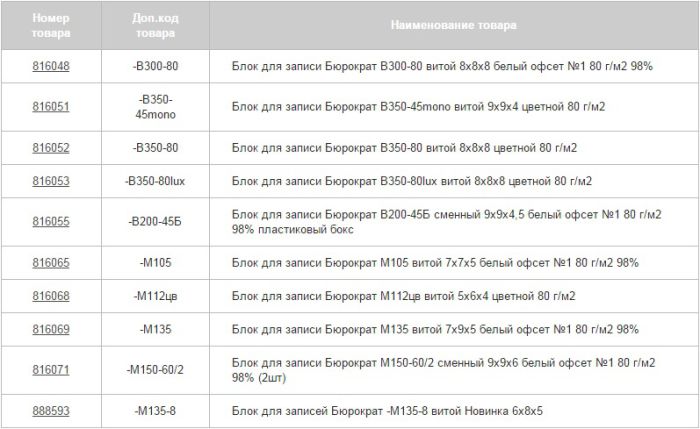The image size is (700, 429).
Task: Select the -B300-80 code cell
Action: [155, 67]
